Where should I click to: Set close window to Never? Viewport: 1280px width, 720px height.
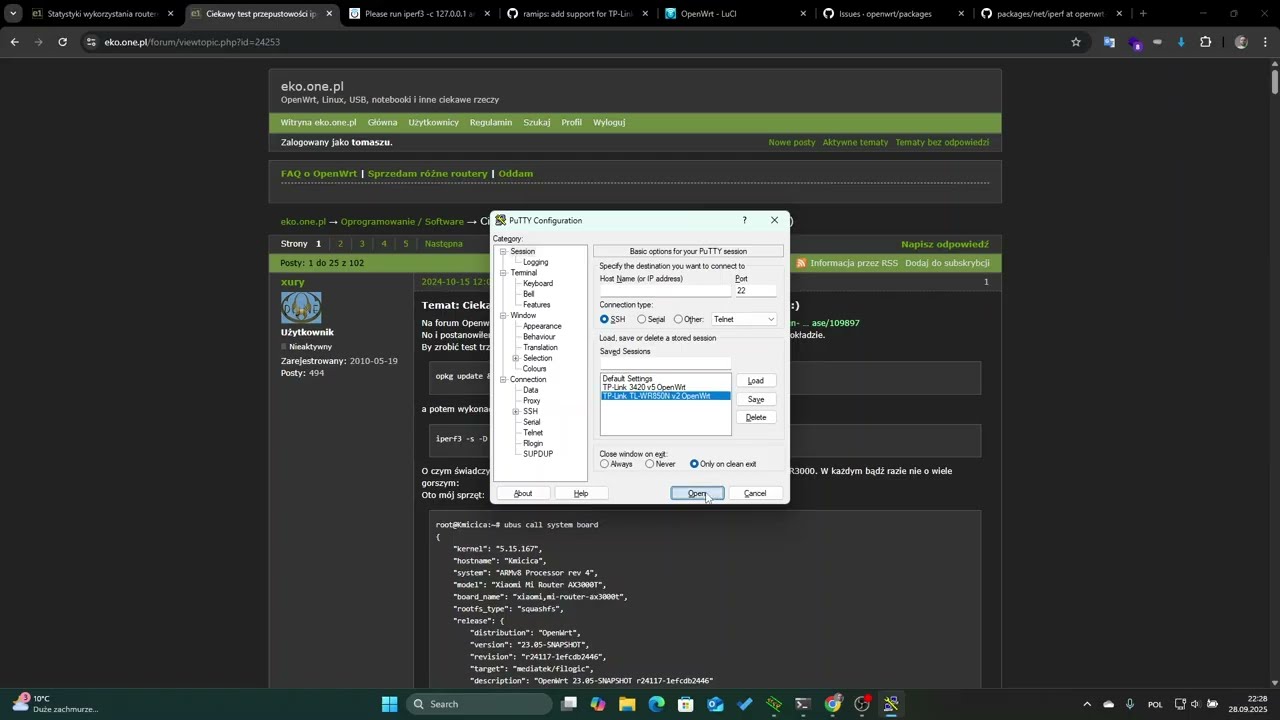tap(650, 464)
